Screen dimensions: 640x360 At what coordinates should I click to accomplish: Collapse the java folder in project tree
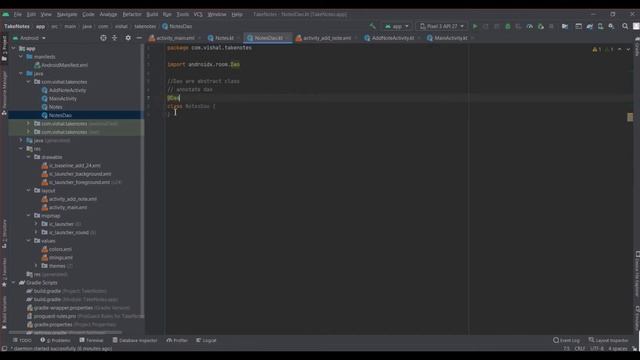click(21, 73)
